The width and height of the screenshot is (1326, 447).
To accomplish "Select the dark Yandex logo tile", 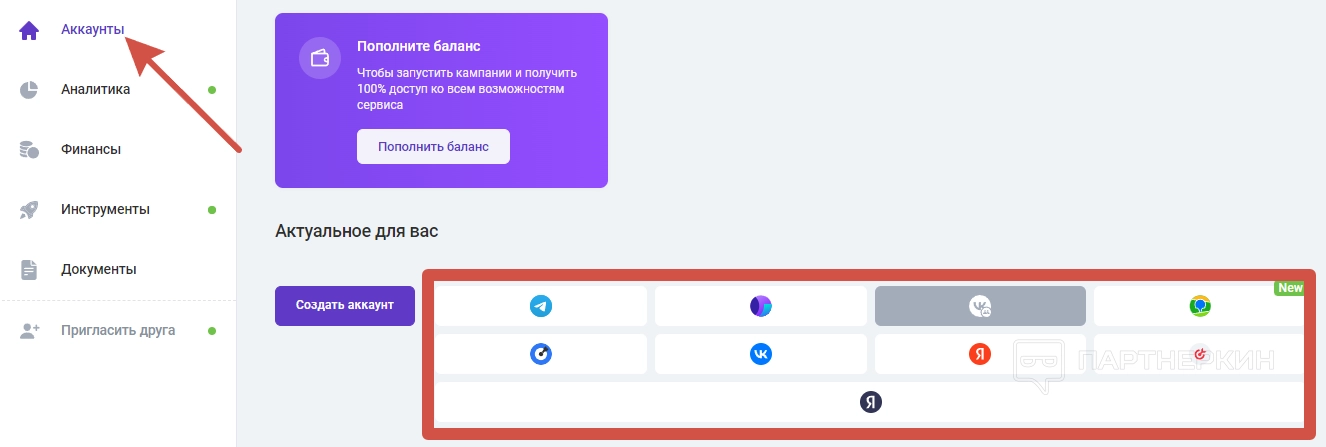I will point(871,402).
